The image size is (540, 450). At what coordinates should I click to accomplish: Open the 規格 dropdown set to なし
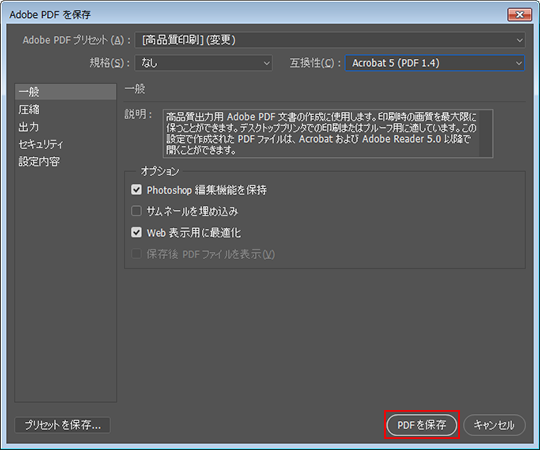[x=203, y=63]
